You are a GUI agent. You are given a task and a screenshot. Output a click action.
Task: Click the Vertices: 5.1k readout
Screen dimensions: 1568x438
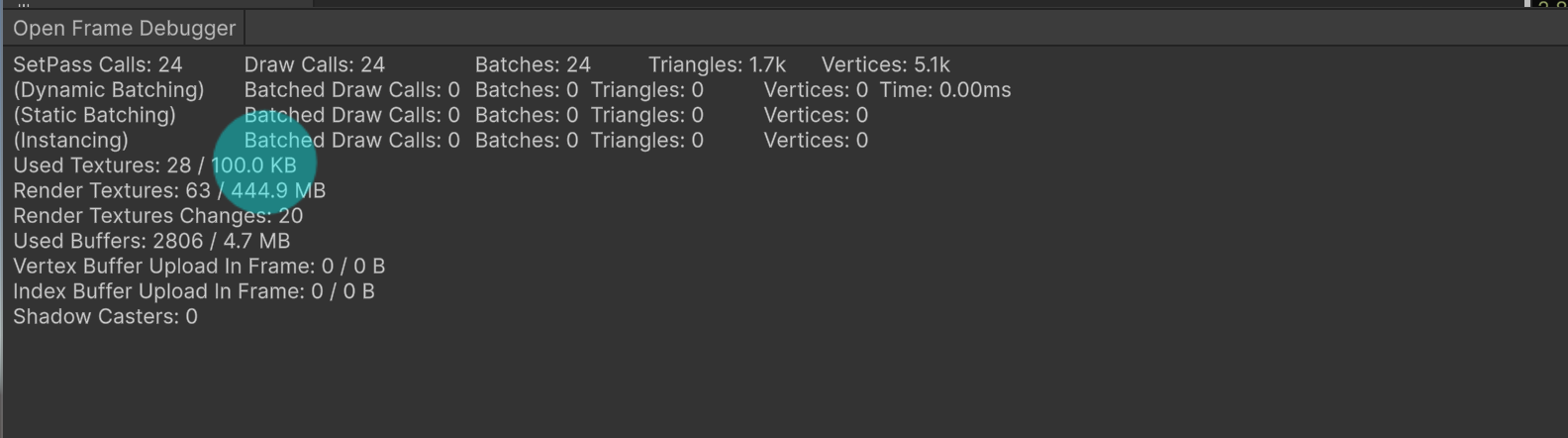coord(885,65)
